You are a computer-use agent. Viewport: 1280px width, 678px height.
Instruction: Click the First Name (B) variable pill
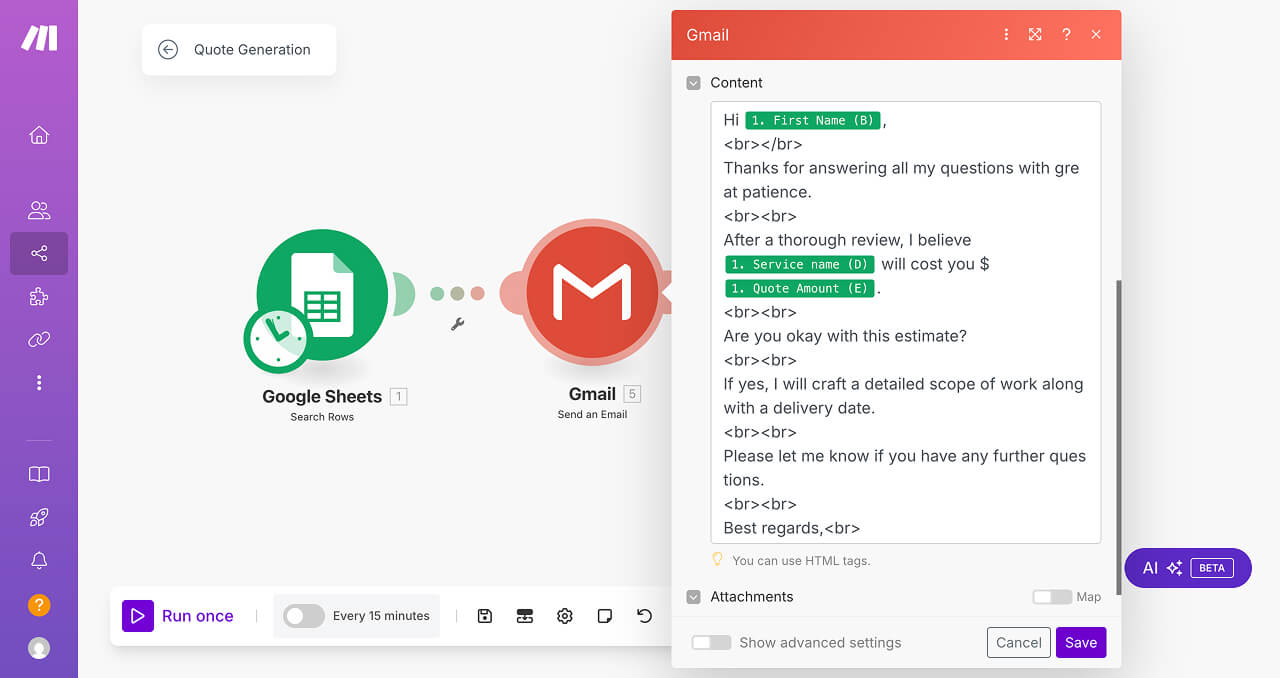[813, 120]
